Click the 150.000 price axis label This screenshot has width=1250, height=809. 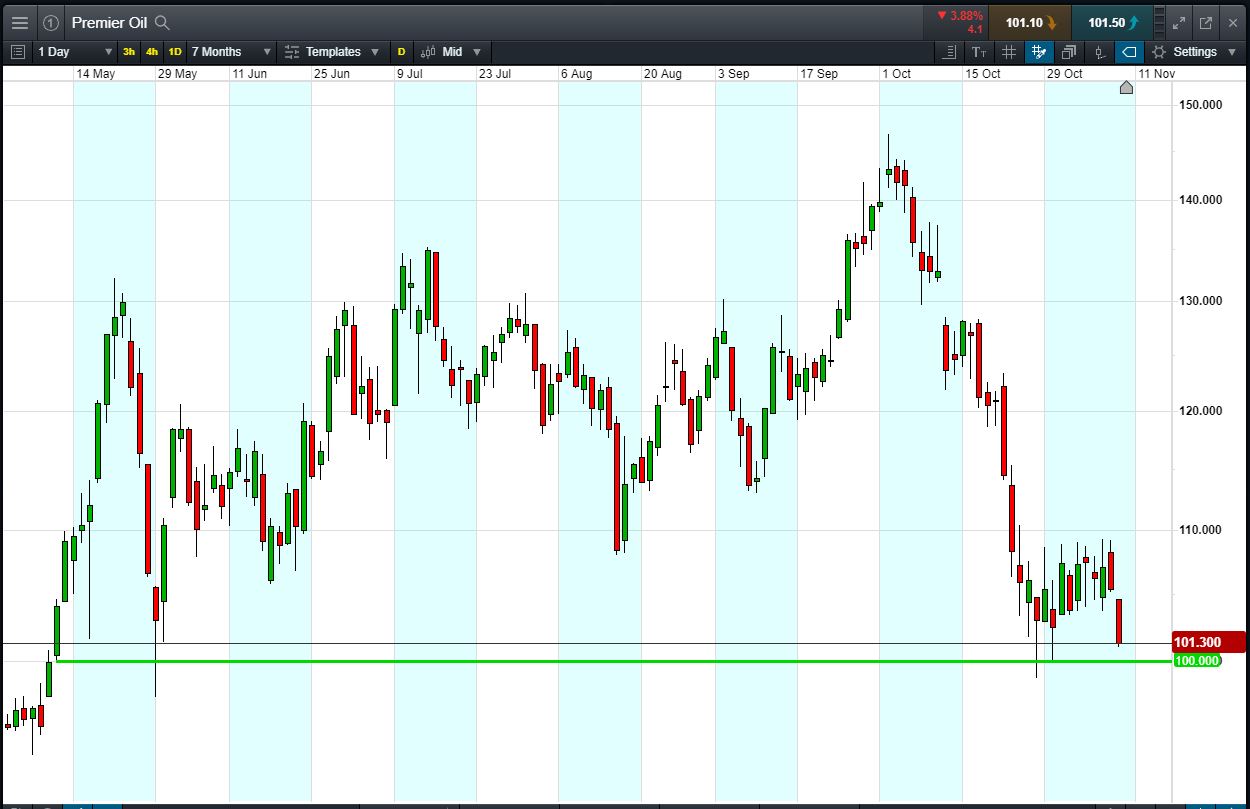coord(1200,104)
